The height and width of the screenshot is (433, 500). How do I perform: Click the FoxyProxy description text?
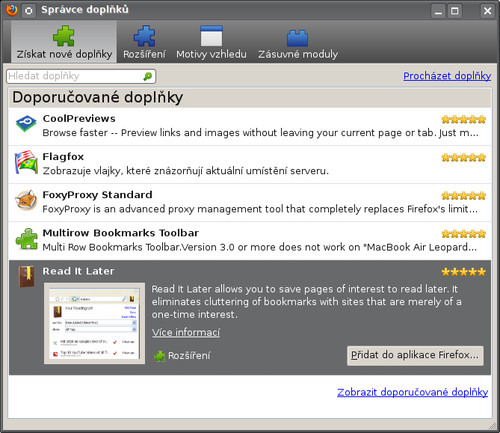(260, 209)
